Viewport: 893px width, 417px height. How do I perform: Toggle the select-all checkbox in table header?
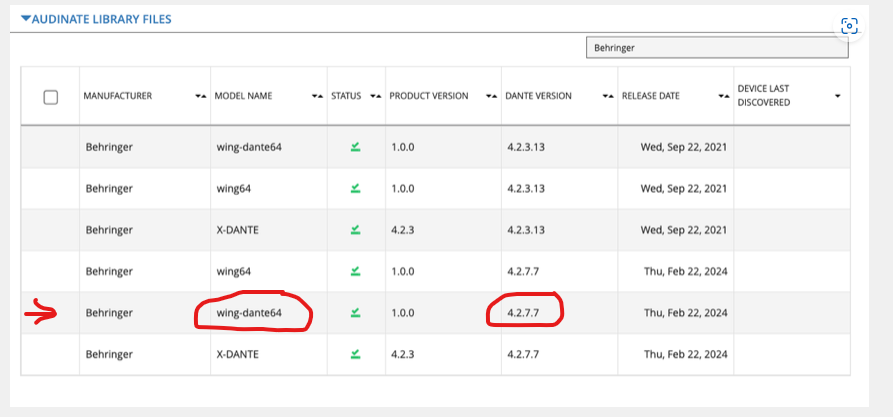coord(51,97)
